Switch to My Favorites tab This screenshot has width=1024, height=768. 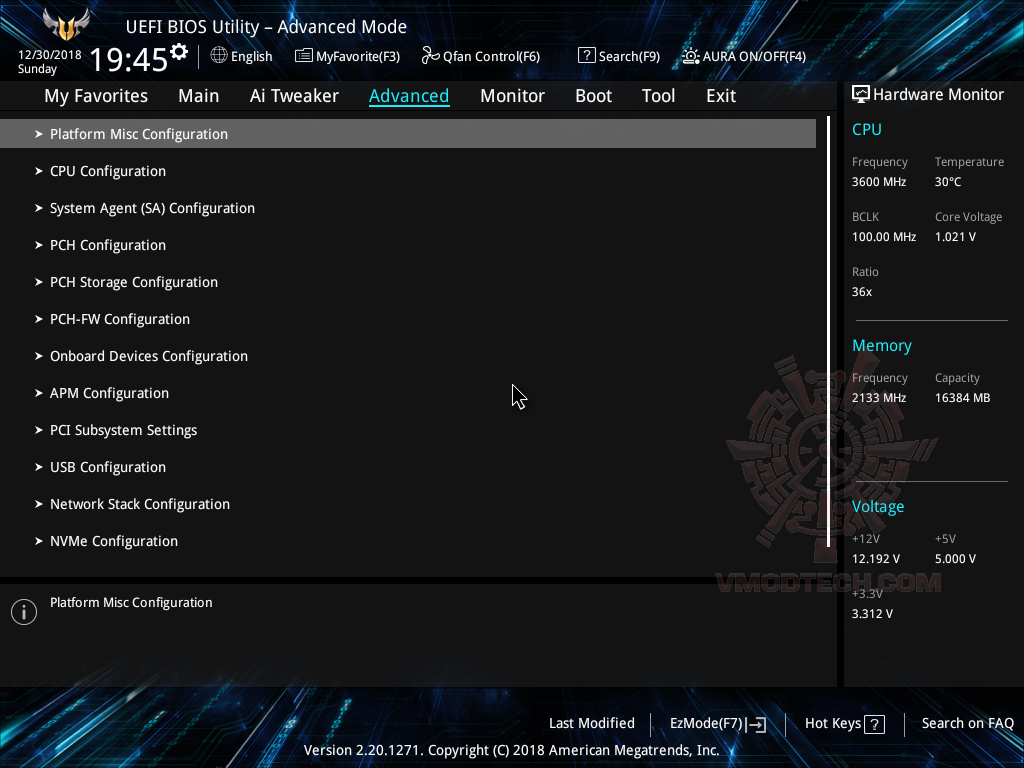pyautogui.click(x=96, y=95)
